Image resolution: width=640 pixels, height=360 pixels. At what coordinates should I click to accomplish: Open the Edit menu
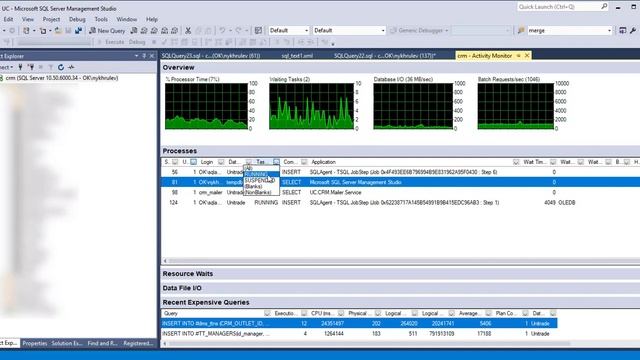click(x=8, y=19)
